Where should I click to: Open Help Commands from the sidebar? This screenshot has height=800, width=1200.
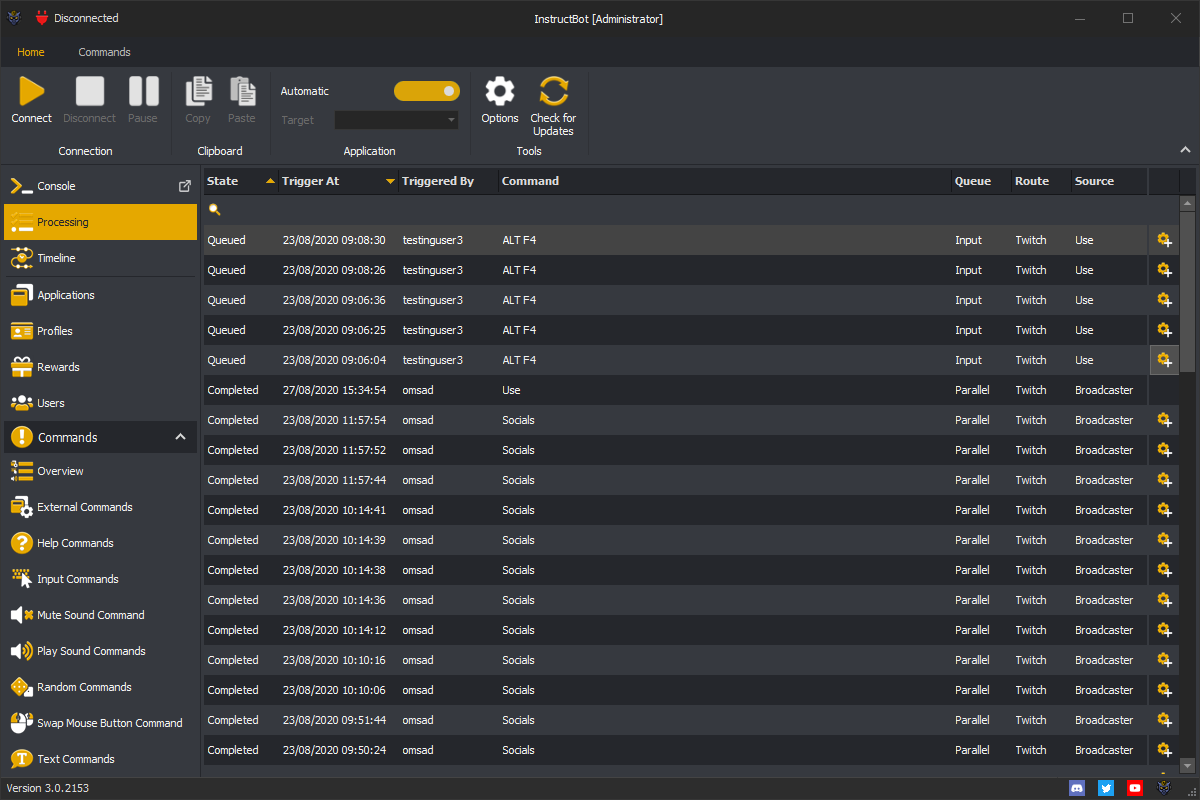pos(100,543)
